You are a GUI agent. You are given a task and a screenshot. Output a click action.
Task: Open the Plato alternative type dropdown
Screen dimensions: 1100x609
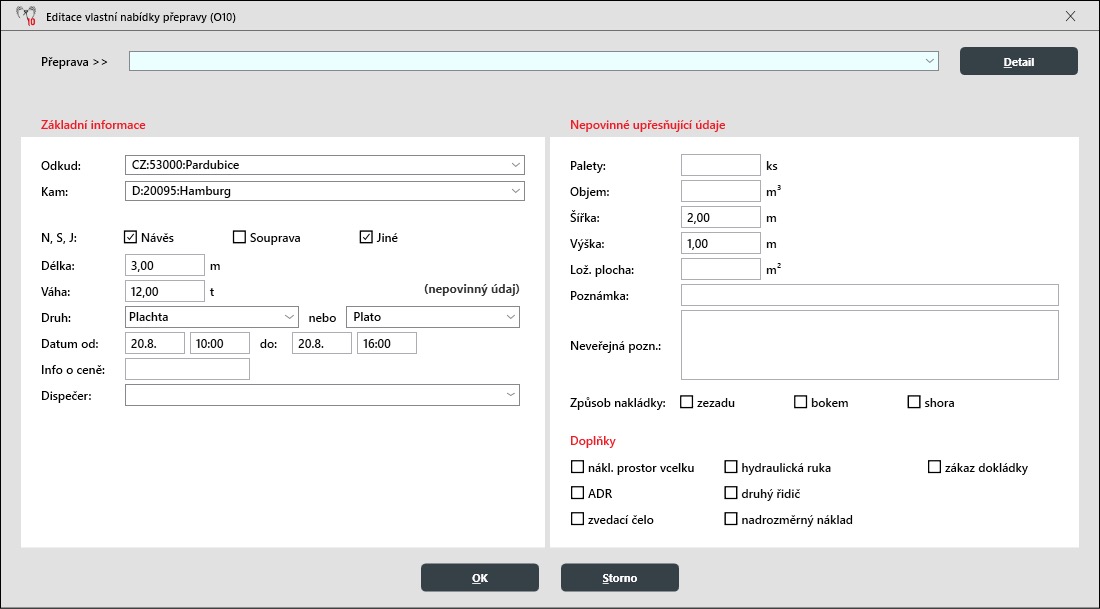(510, 317)
